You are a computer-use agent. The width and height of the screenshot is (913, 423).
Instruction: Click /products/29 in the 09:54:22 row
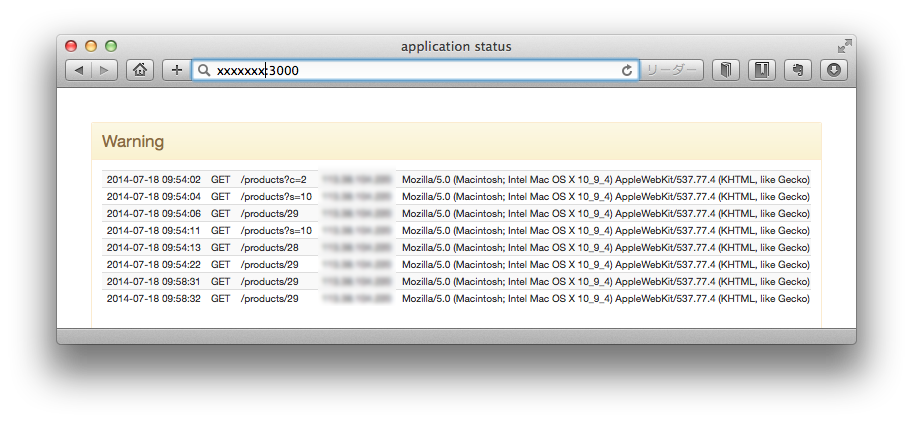(270, 265)
